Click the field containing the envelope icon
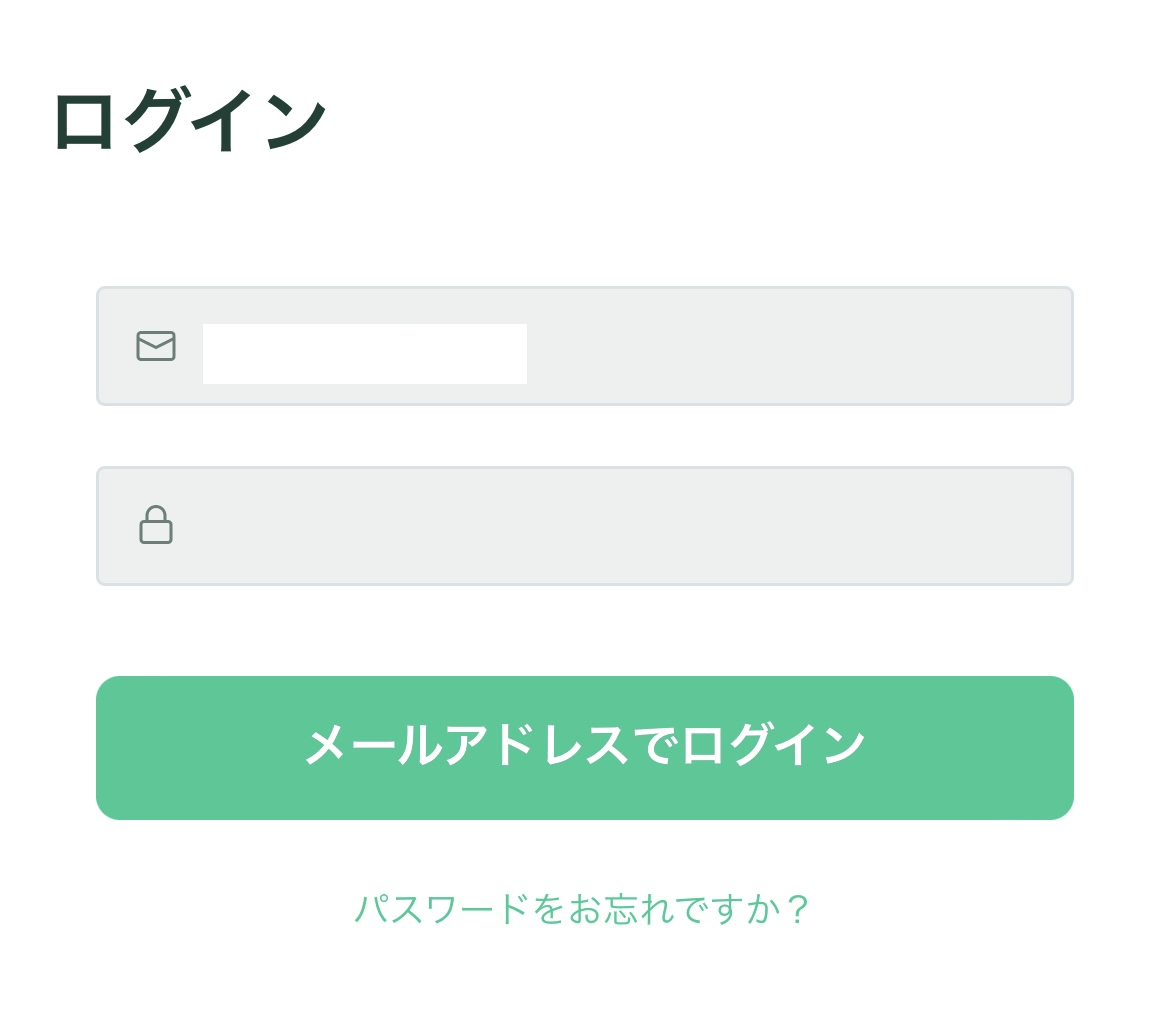This screenshot has height=1012, width=1170. point(584,346)
